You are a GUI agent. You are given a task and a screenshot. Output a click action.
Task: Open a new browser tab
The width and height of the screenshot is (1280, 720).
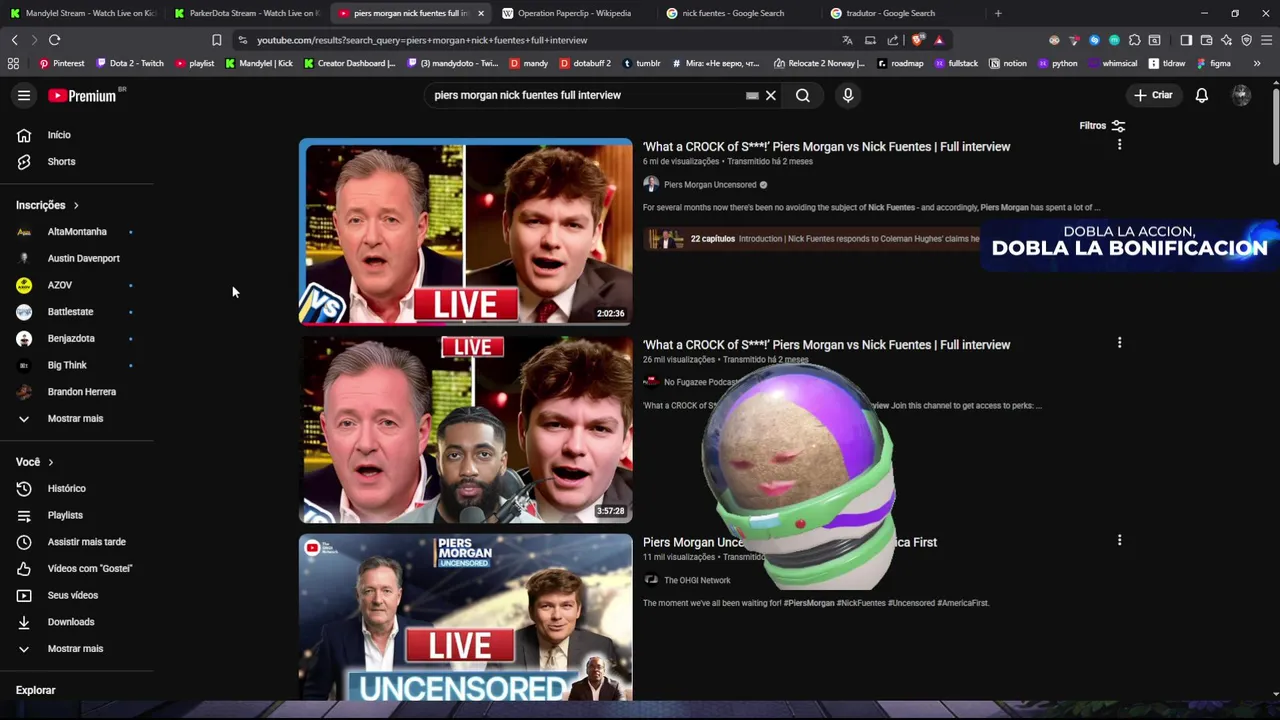tap(998, 13)
